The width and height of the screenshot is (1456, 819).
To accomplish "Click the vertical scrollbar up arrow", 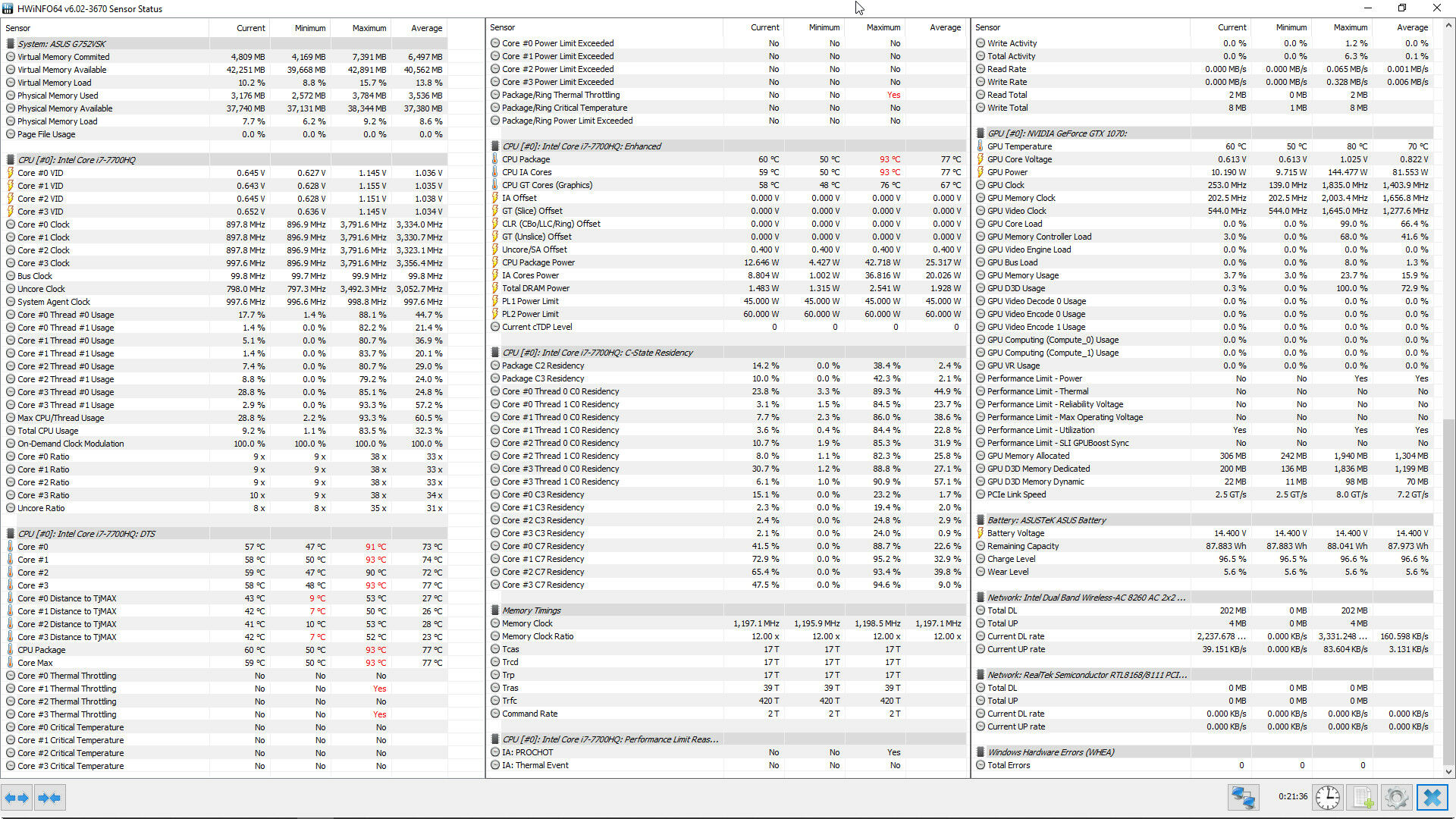I will pyautogui.click(x=1448, y=26).
